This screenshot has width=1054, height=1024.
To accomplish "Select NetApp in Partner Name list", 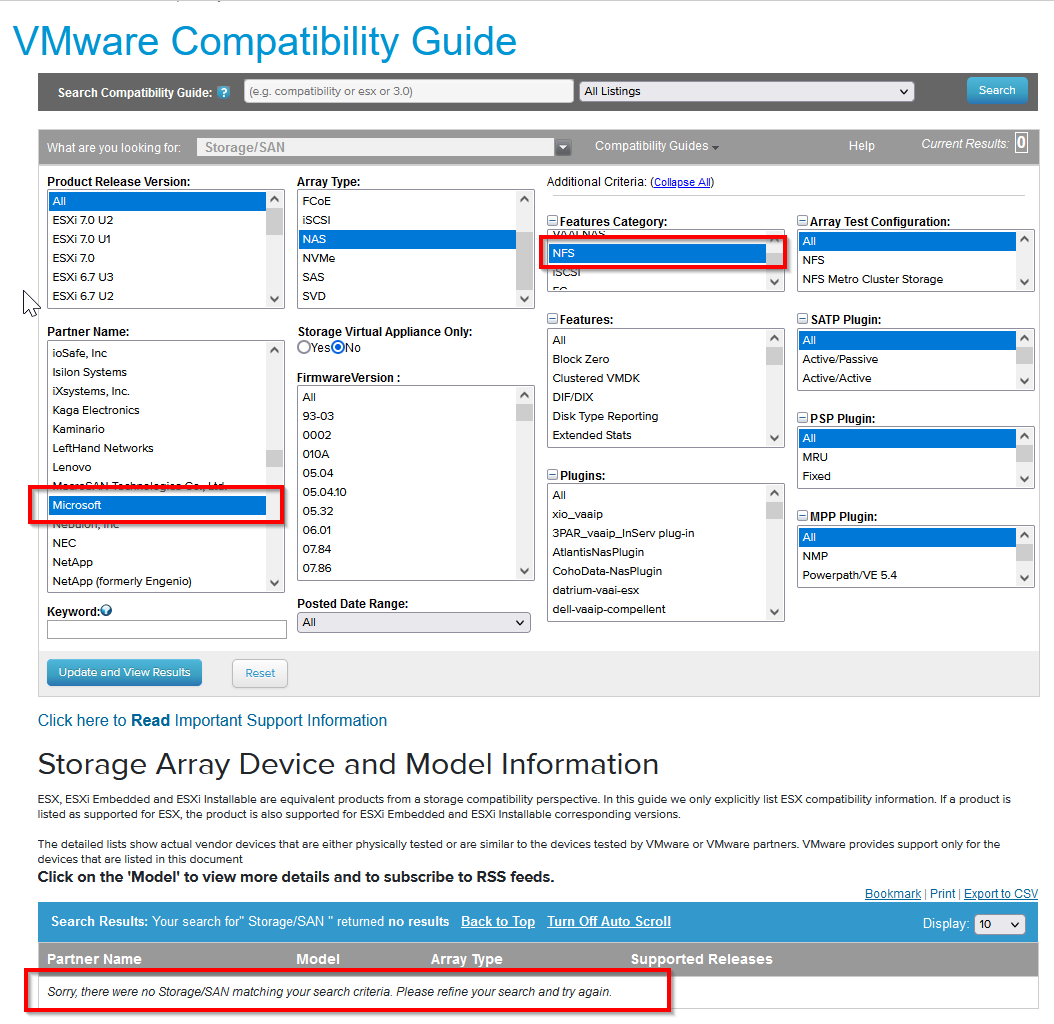I will point(157,562).
